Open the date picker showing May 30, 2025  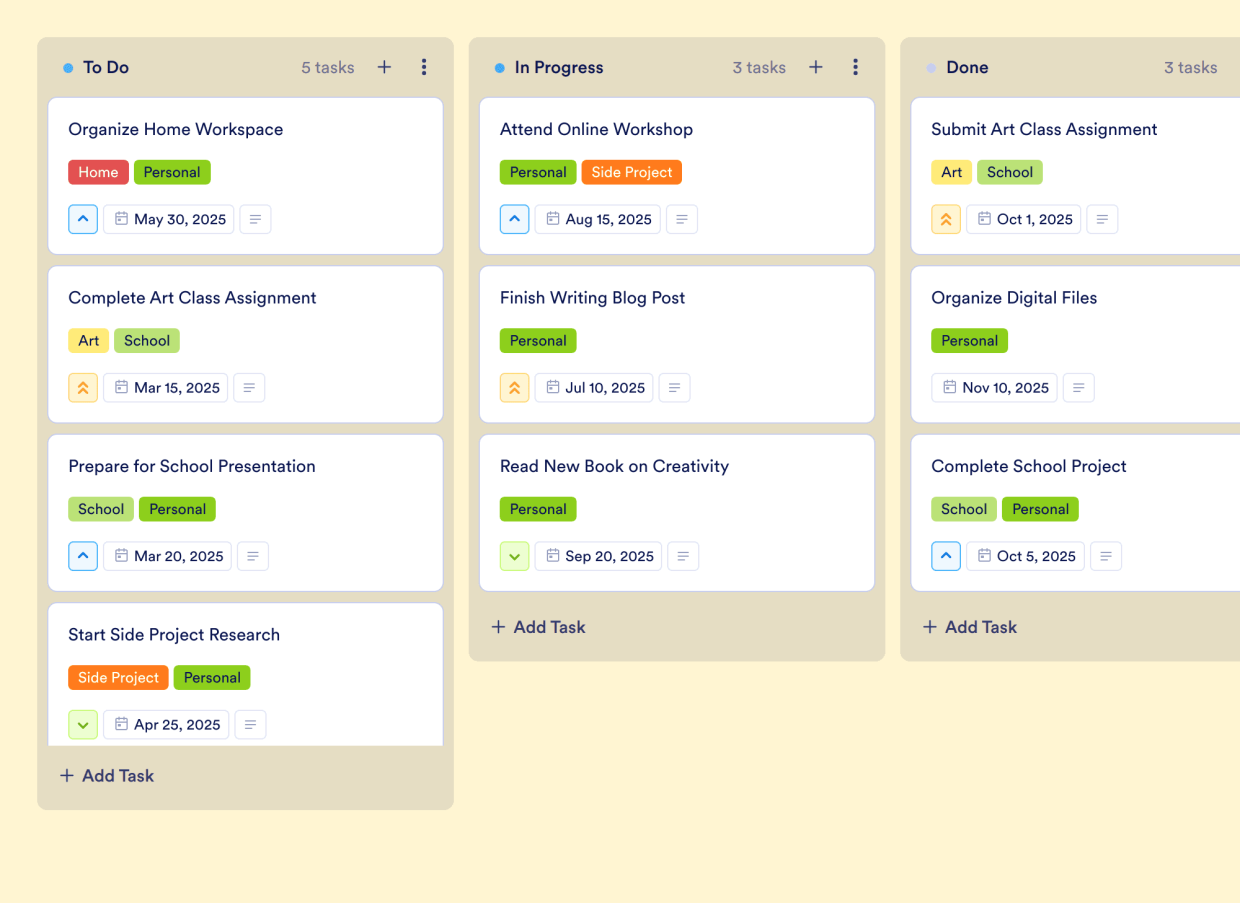(x=168, y=219)
